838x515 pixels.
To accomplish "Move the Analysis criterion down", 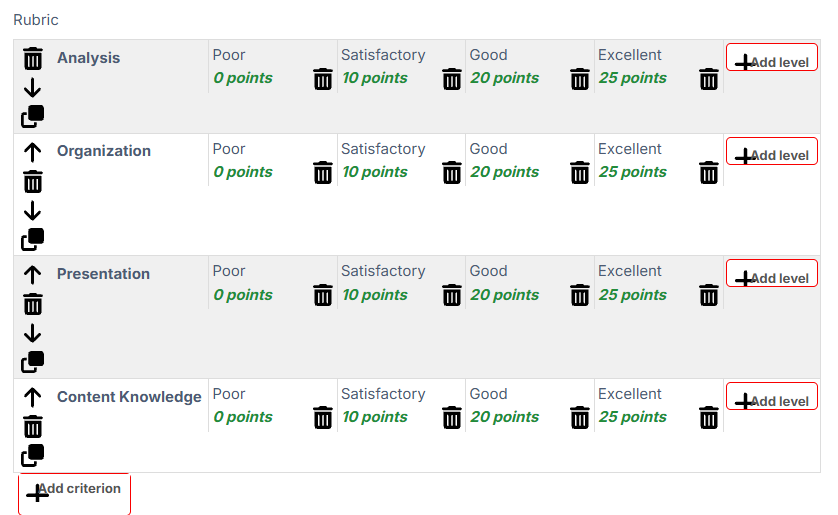I will point(33,88).
